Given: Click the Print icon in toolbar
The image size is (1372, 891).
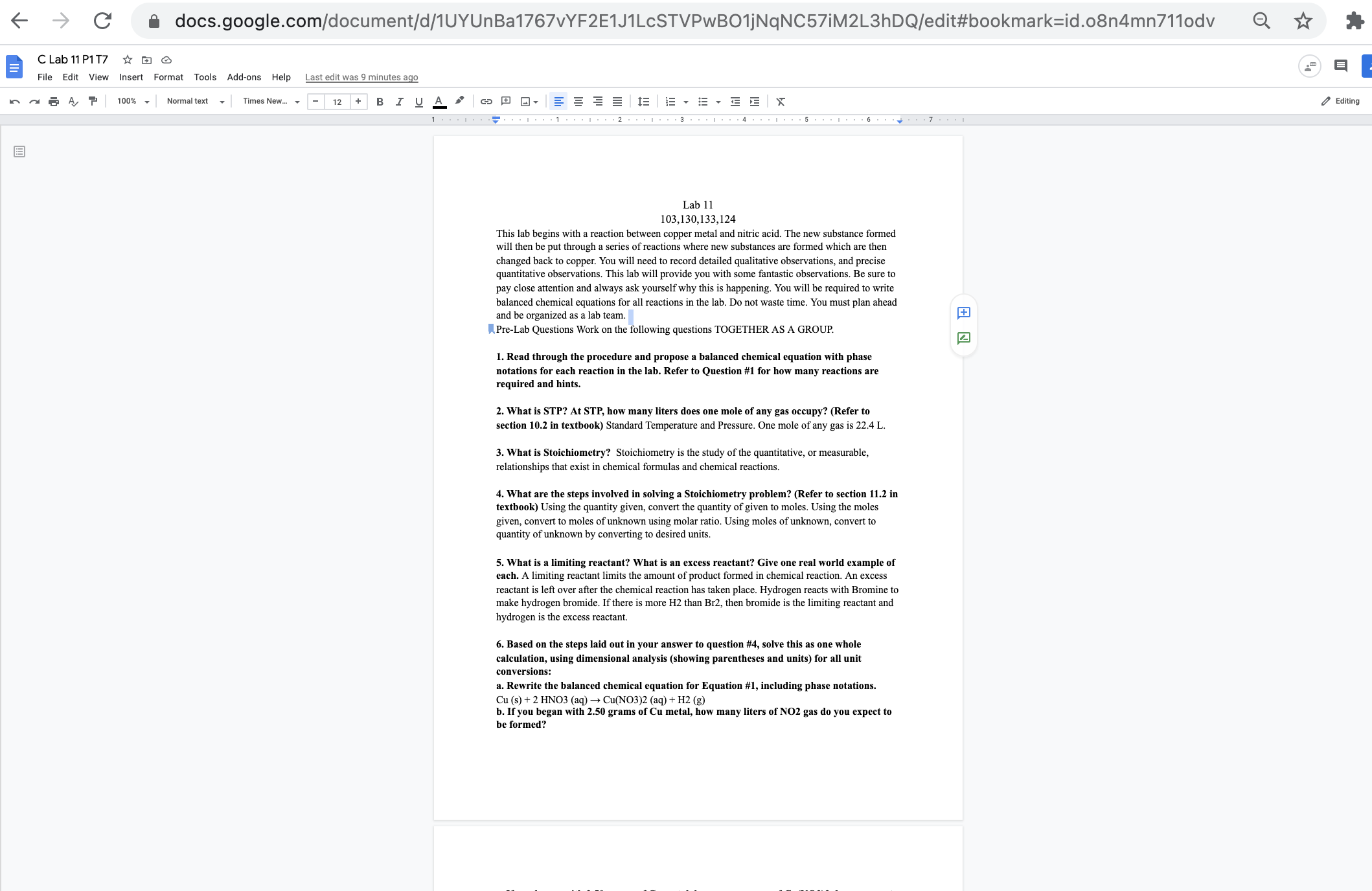Looking at the screenshot, I should tap(54, 102).
